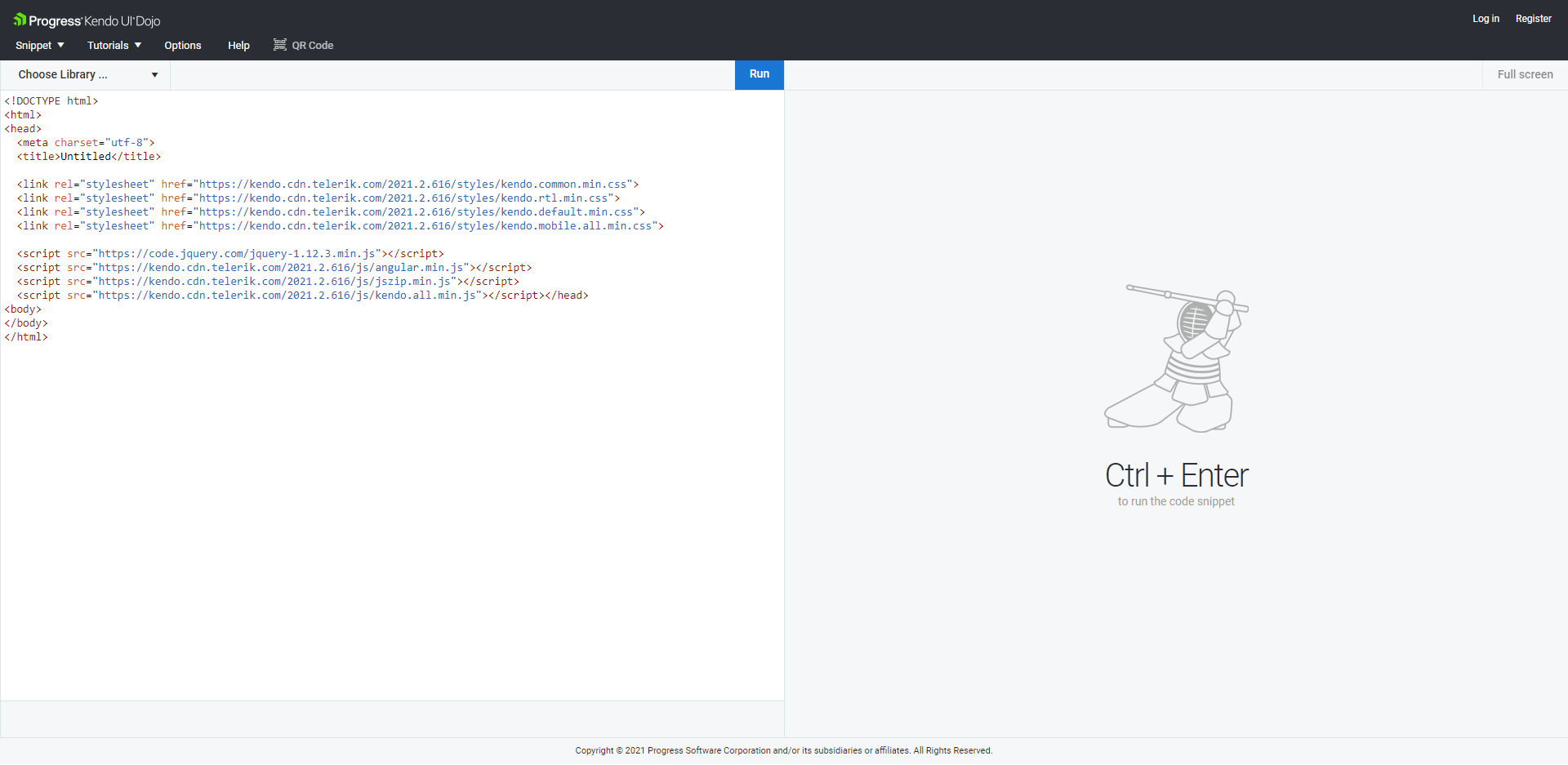This screenshot has height=765, width=1568.
Task: Click the Register link
Action: click(1533, 19)
